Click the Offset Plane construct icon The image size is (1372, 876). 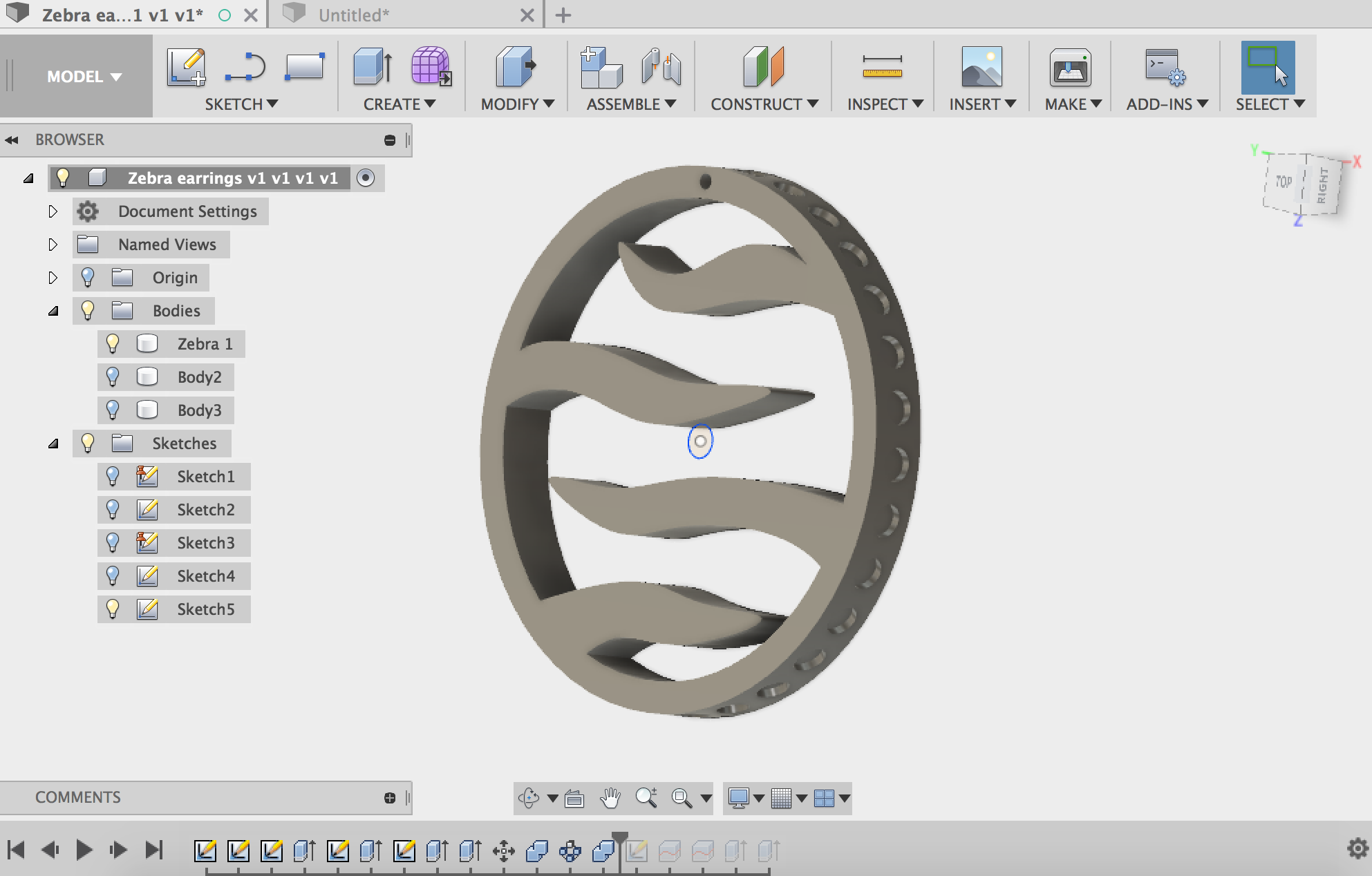pos(763,67)
